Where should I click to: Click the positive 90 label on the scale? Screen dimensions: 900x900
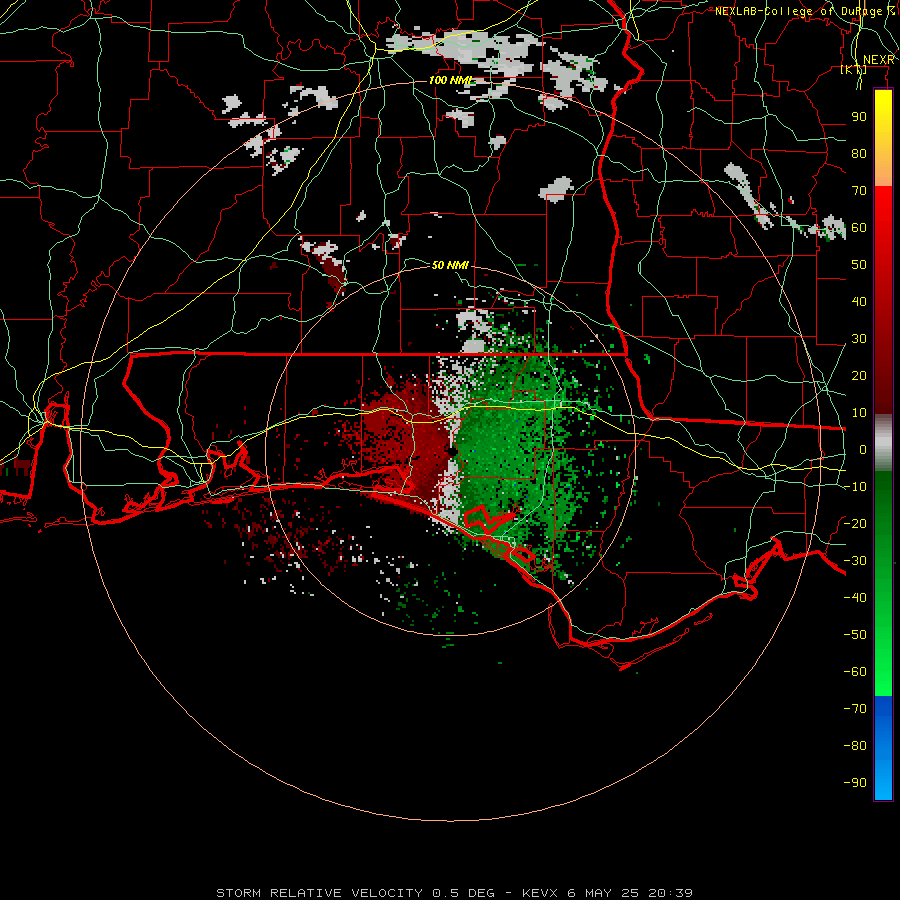tap(859, 117)
